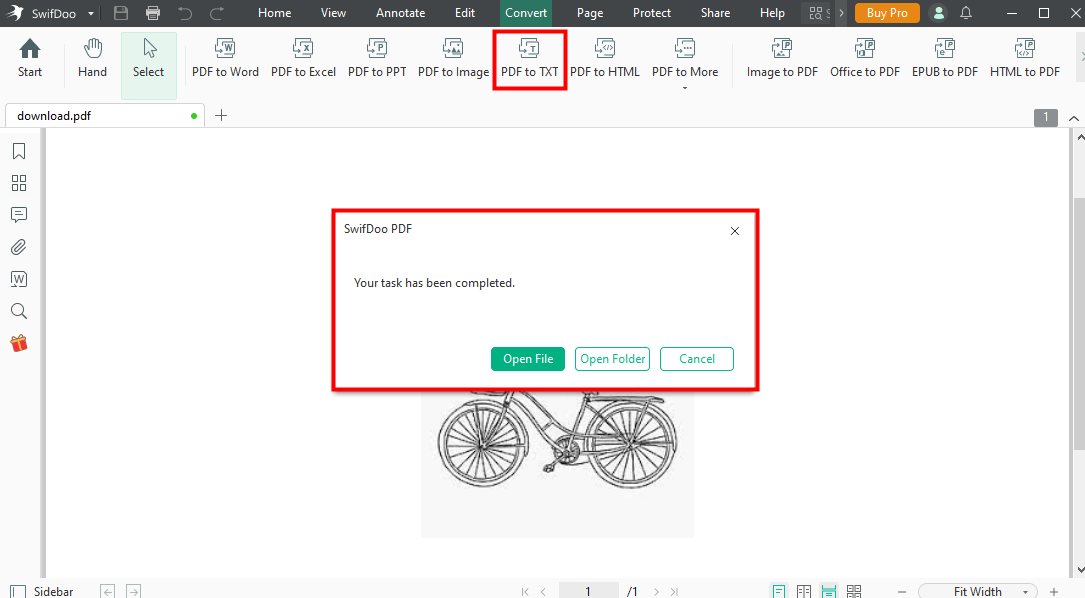Open the Protect menu tab
Image resolution: width=1085 pixels, height=598 pixels.
pyautogui.click(x=652, y=12)
